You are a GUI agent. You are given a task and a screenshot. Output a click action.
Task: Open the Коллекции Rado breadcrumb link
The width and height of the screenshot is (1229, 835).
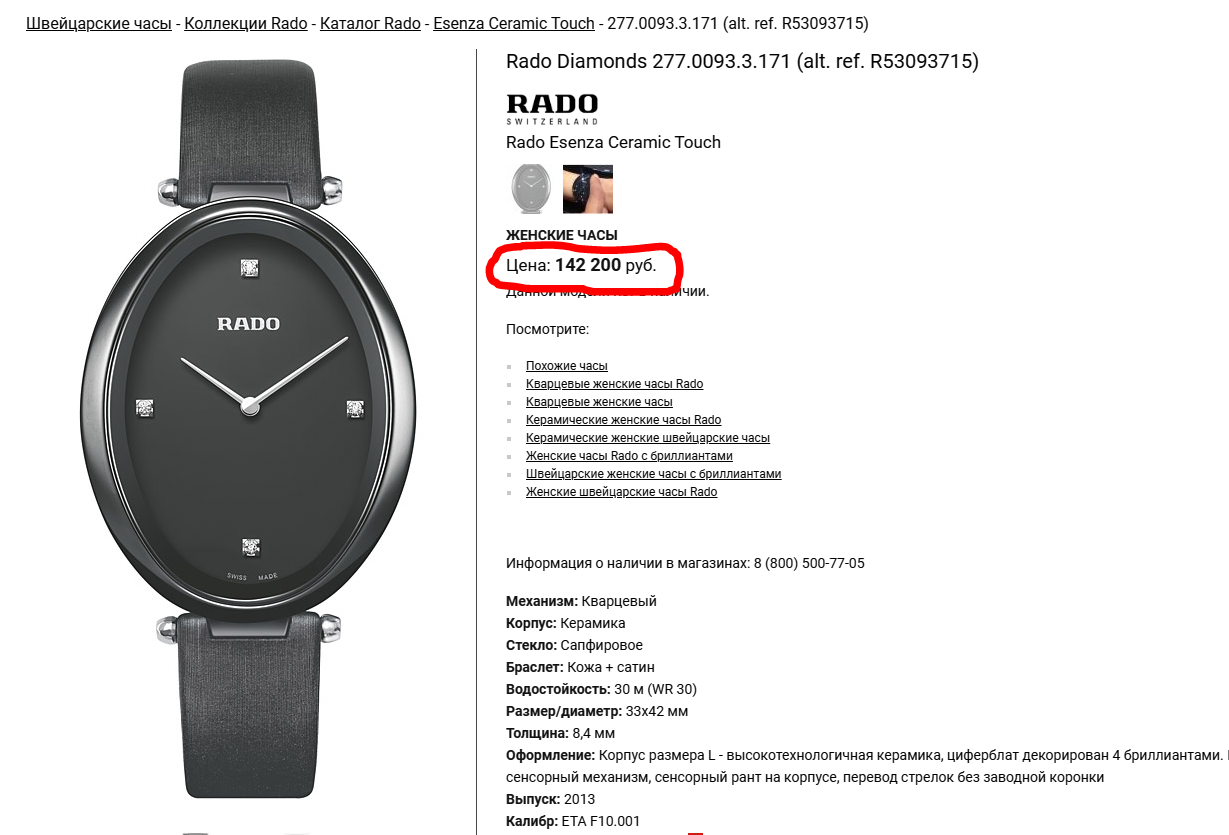246,23
